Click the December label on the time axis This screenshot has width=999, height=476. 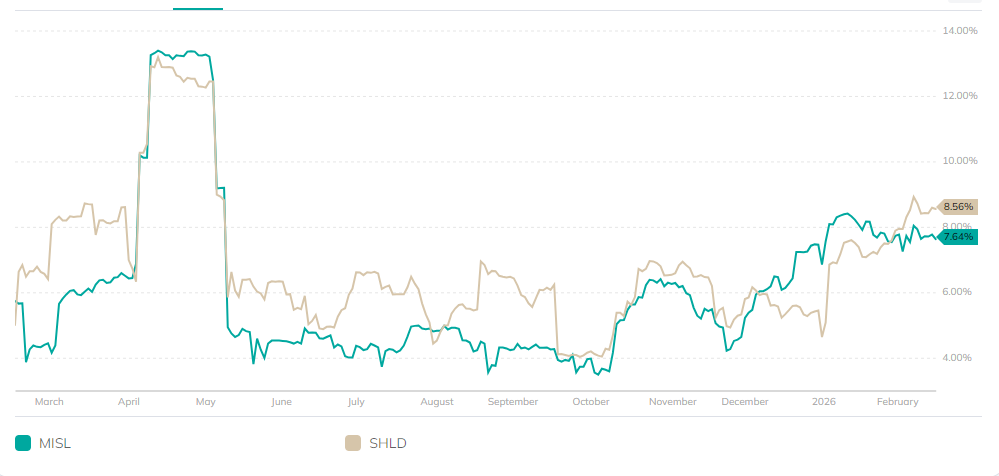click(745, 402)
